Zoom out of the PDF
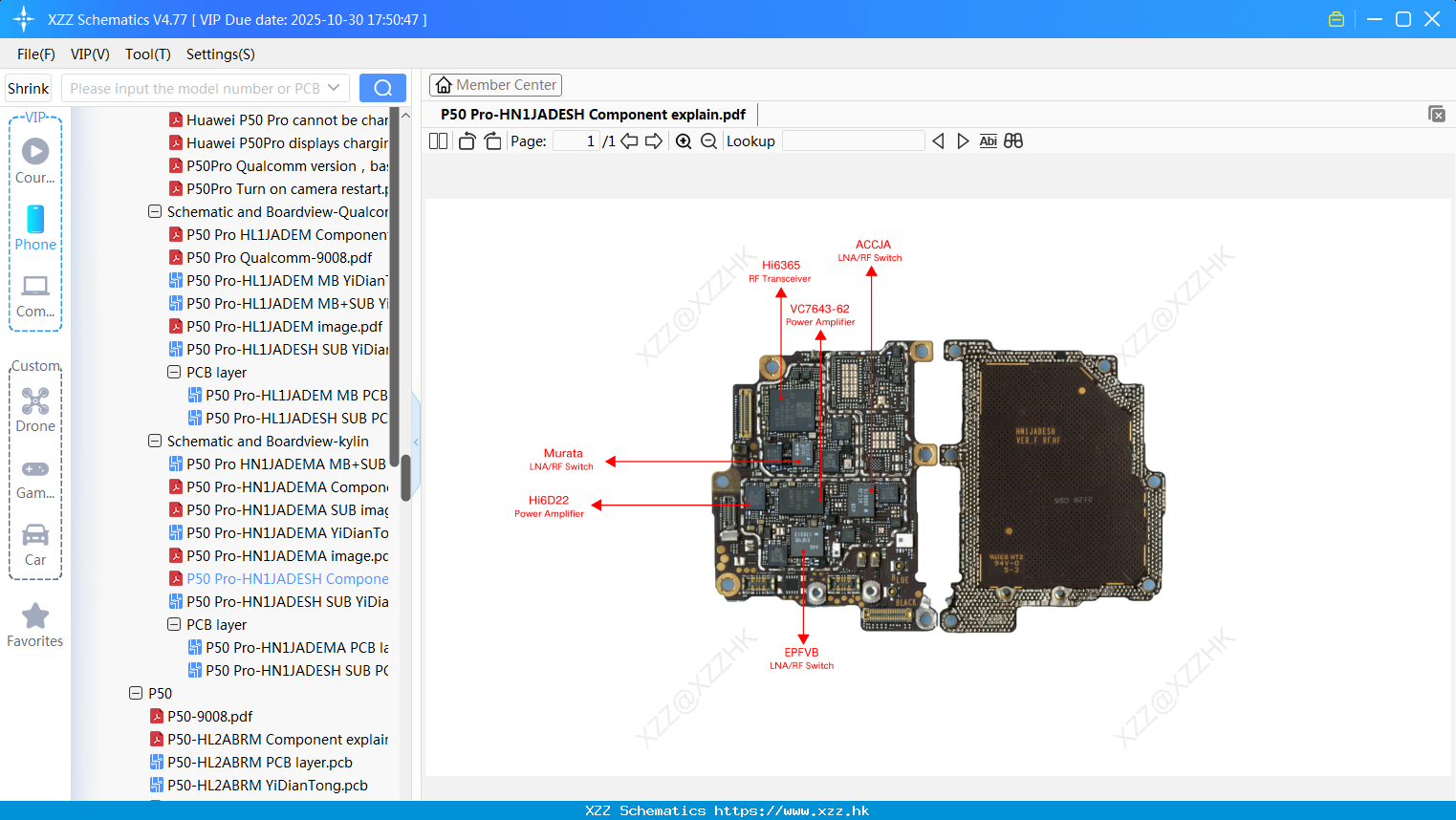 click(708, 140)
